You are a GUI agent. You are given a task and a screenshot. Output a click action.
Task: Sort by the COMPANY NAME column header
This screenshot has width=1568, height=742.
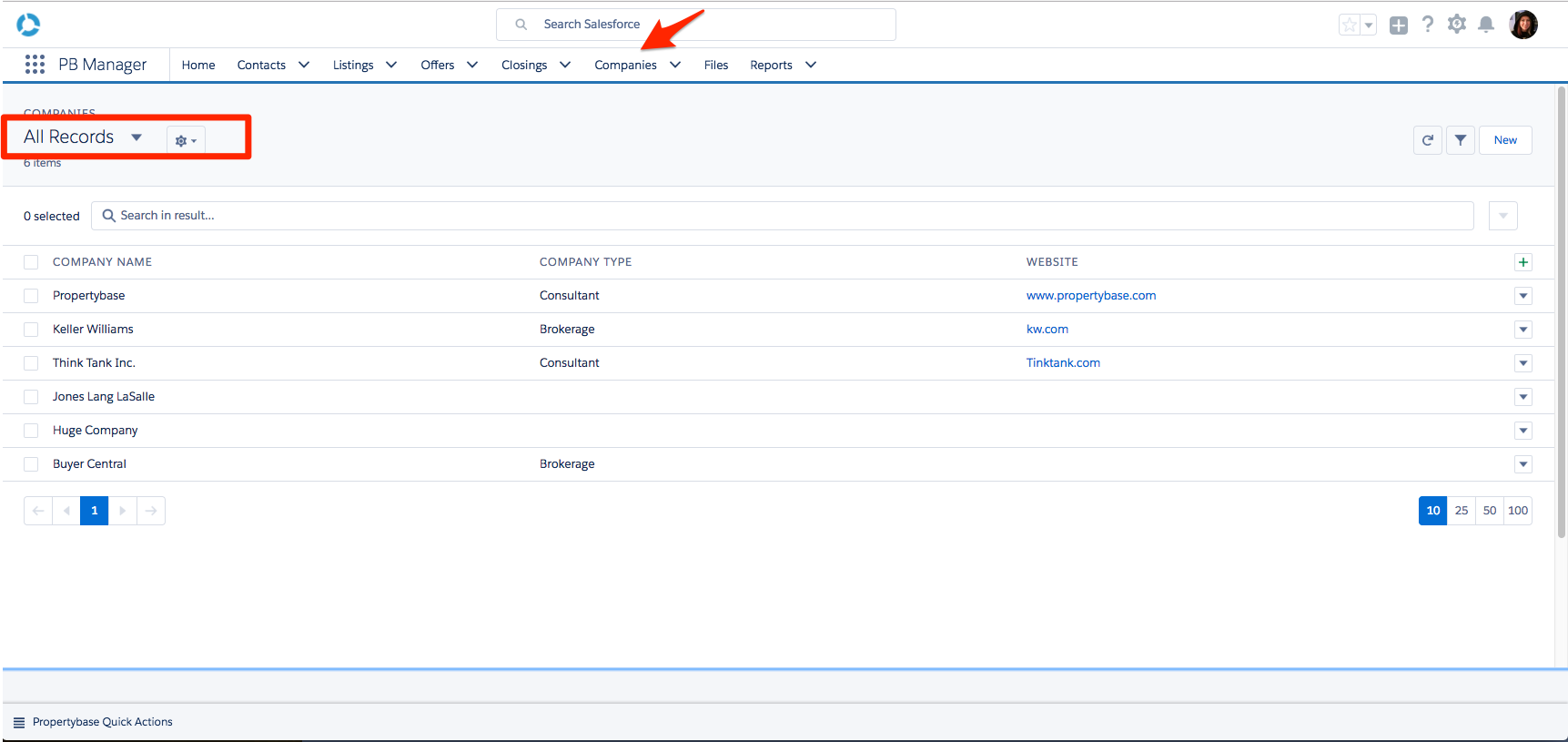[x=102, y=262]
